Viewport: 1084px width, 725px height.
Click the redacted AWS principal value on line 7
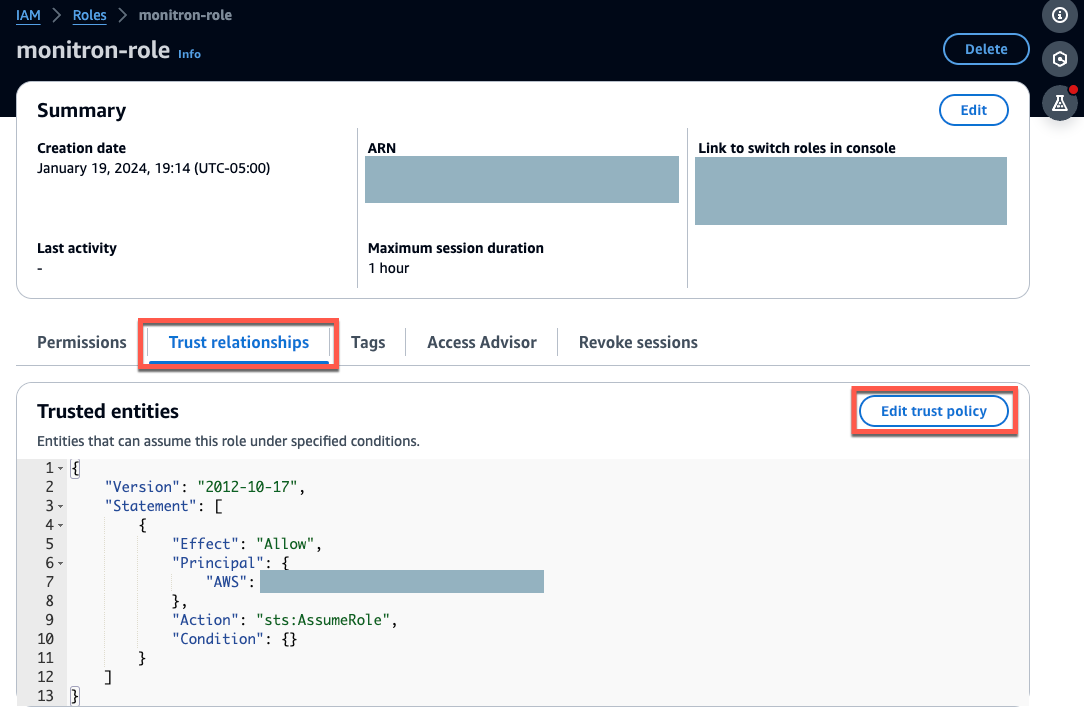point(400,581)
